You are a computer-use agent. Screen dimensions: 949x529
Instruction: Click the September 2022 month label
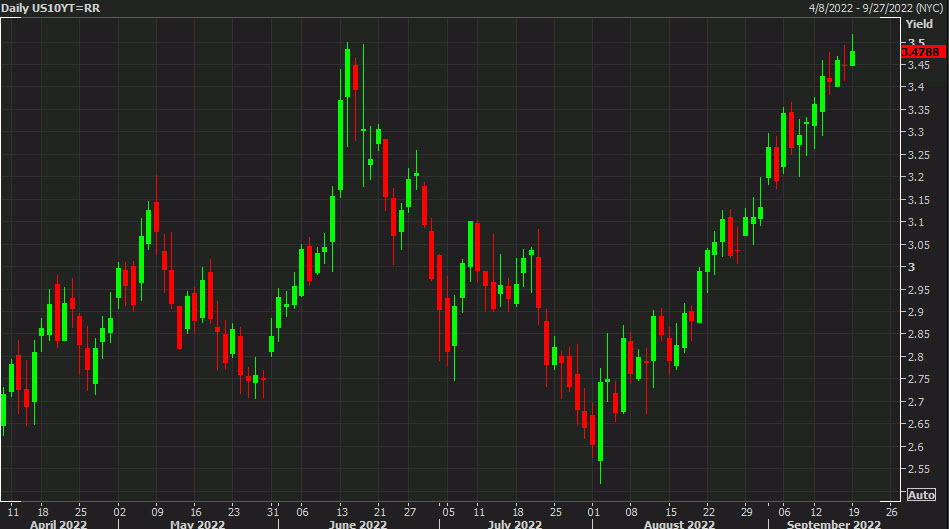(x=834, y=523)
